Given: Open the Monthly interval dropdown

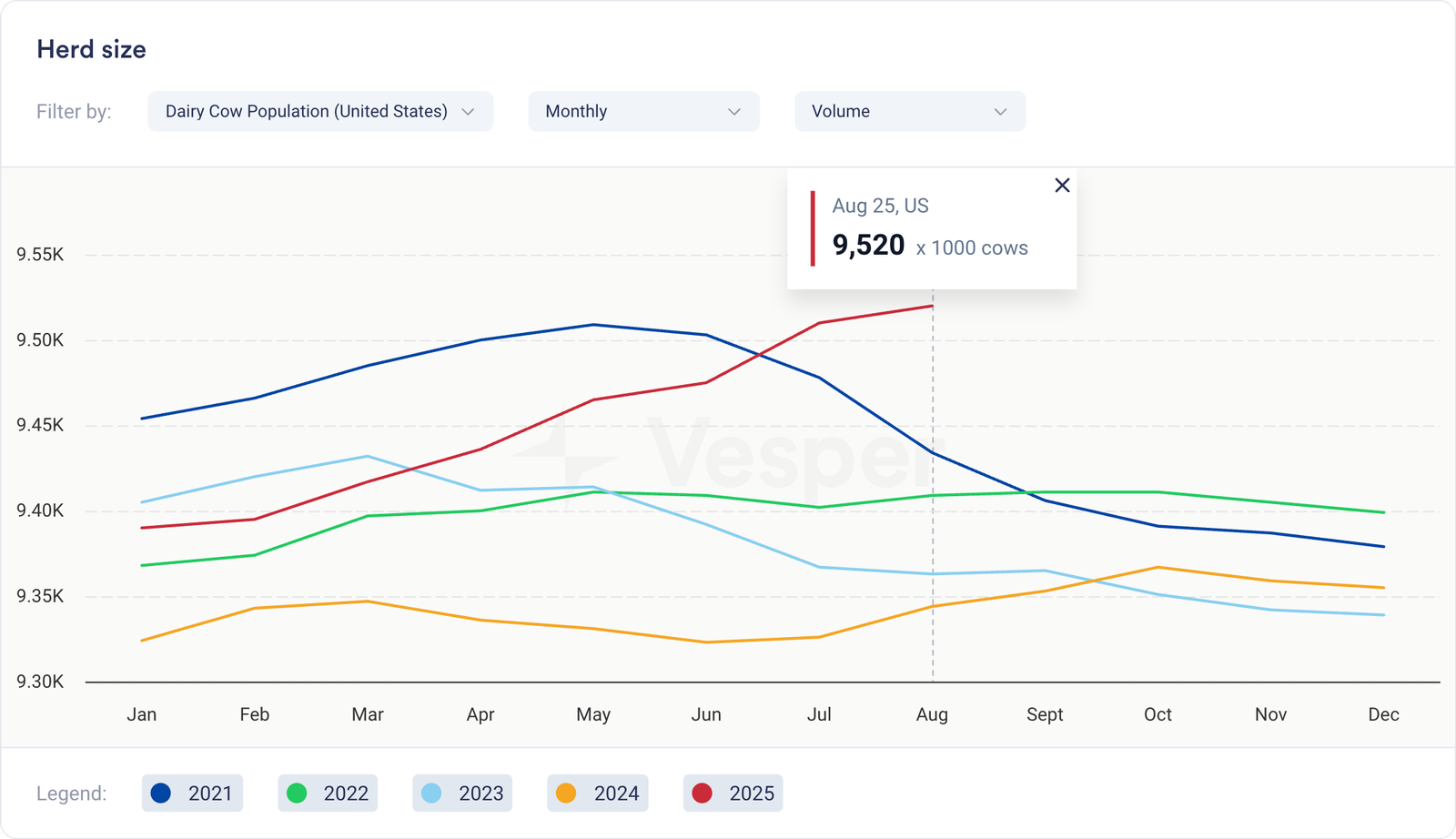Looking at the screenshot, I should [643, 111].
